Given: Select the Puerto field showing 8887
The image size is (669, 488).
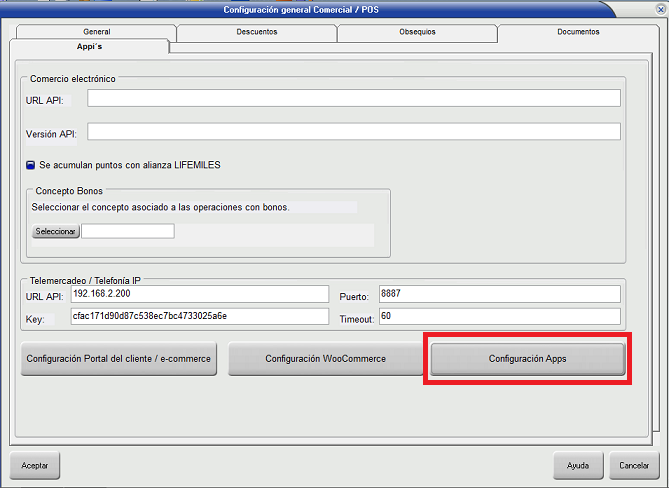Looking at the screenshot, I should coord(499,294).
